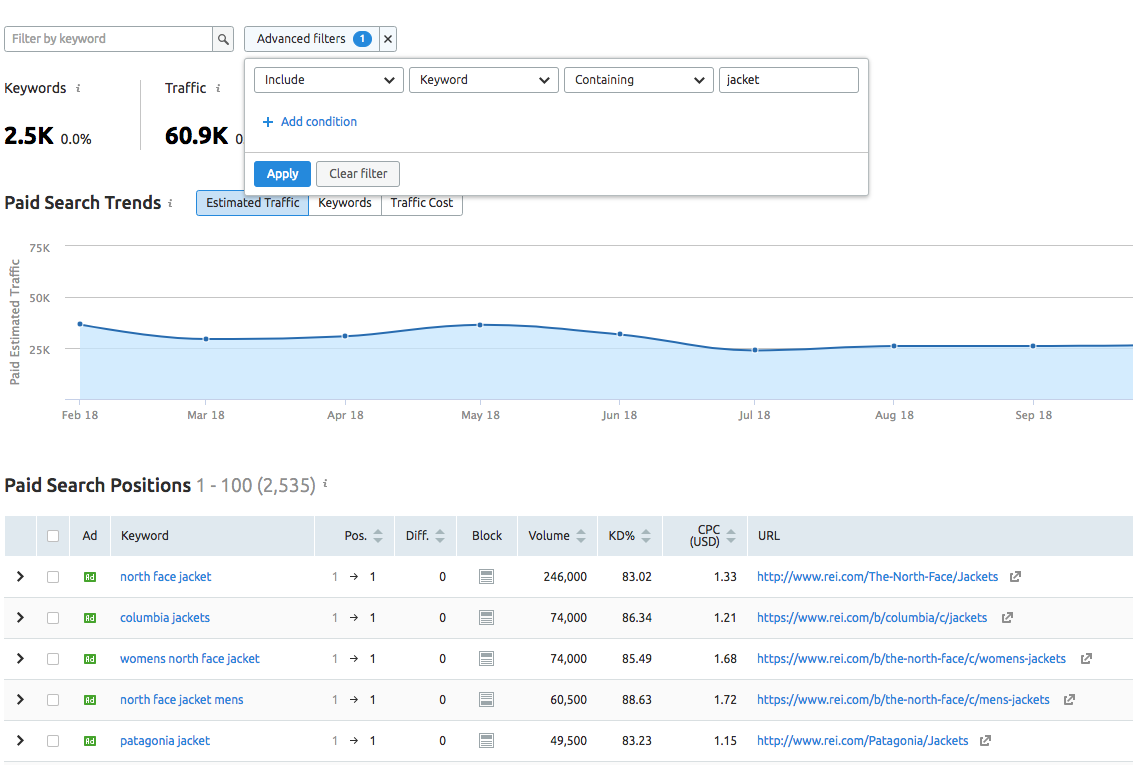Click the info icon beside Paid Search Positions
Image resolution: width=1133 pixels, height=765 pixels.
click(x=325, y=483)
